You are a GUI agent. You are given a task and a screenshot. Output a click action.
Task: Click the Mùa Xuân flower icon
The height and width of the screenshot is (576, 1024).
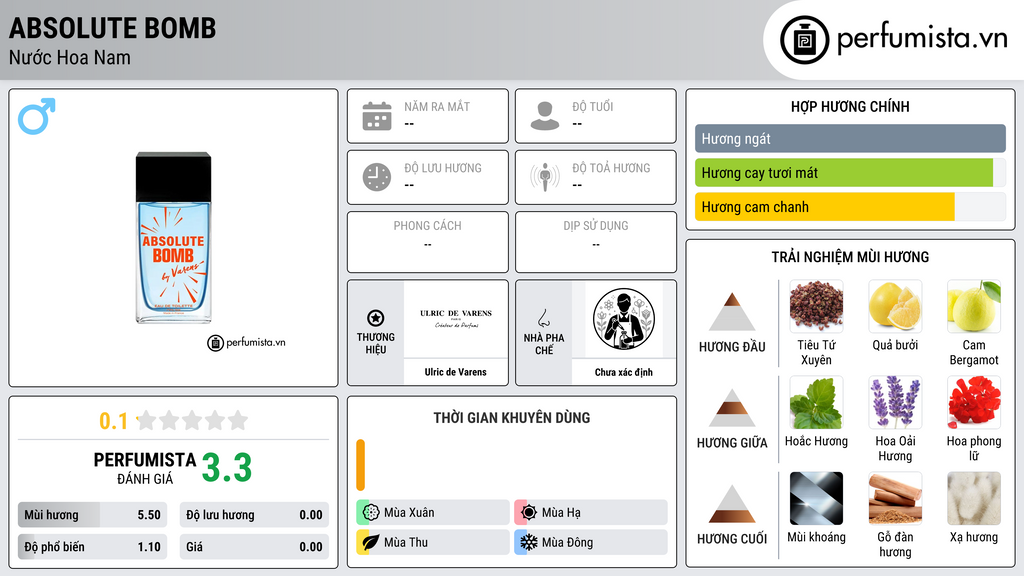(x=371, y=512)
